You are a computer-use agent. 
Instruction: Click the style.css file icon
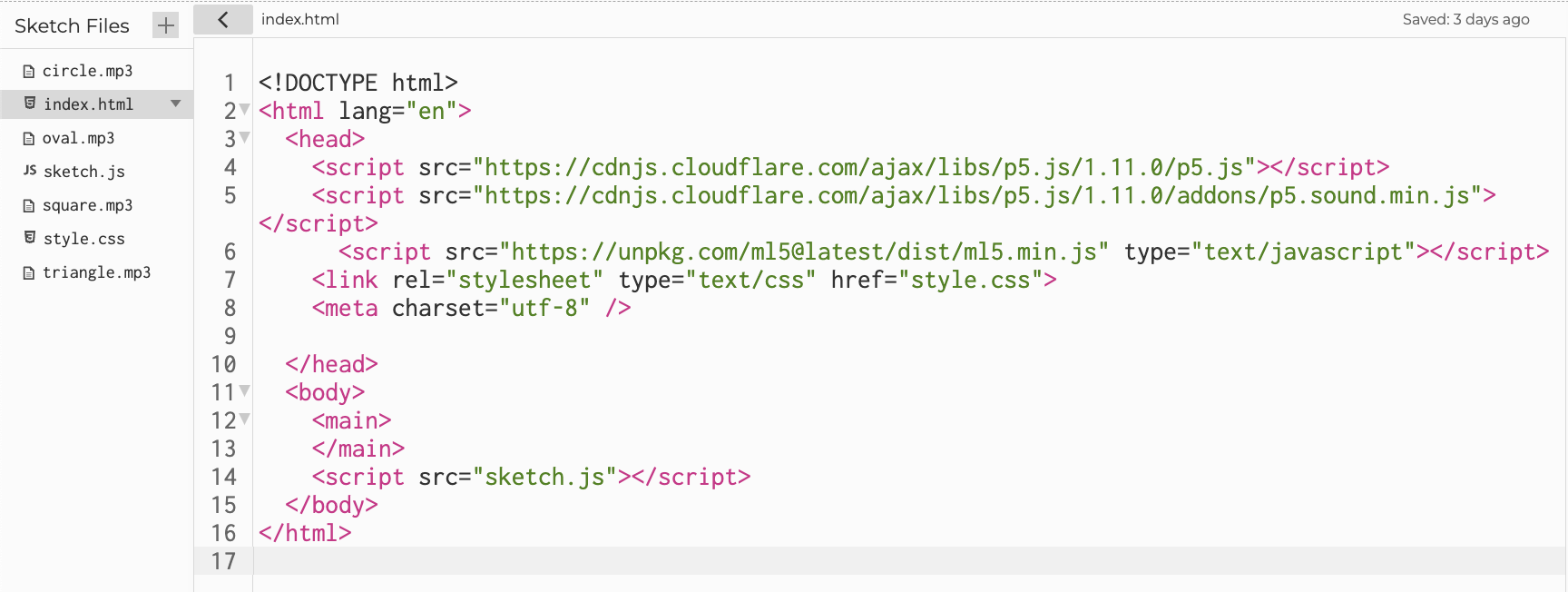coord(30,238)
